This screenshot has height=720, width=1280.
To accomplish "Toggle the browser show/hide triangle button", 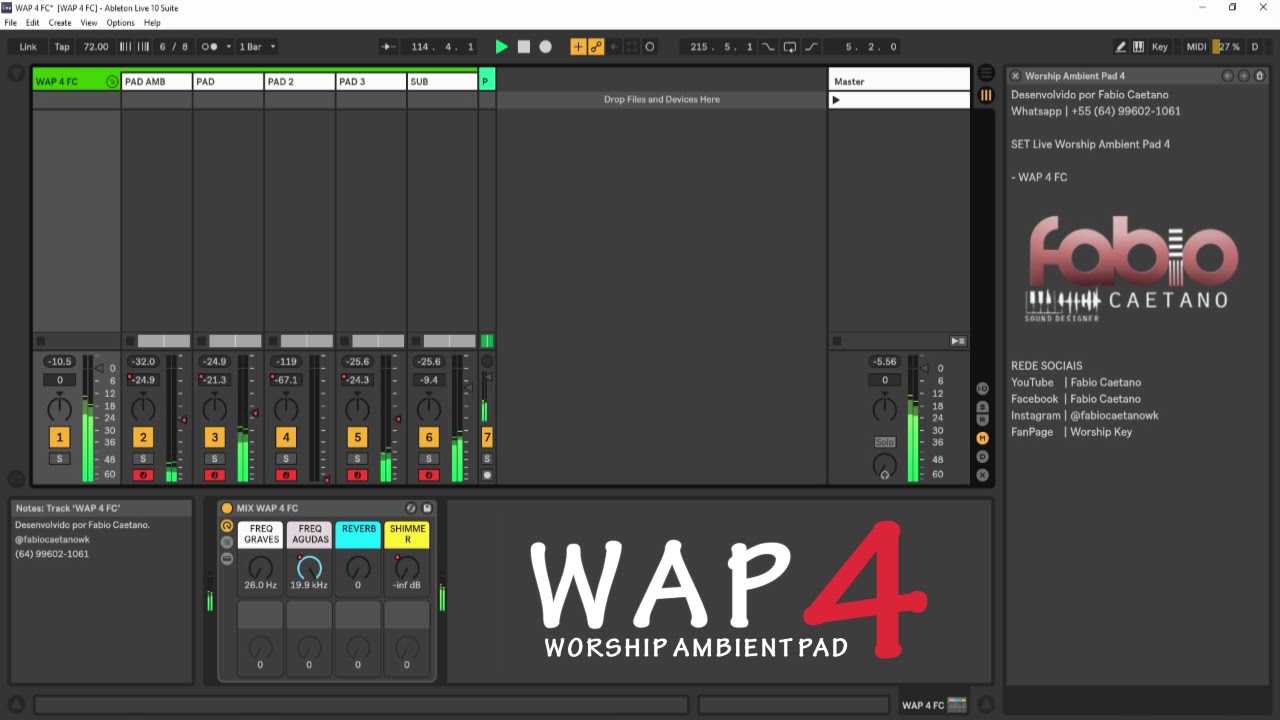I will point(16,73).
